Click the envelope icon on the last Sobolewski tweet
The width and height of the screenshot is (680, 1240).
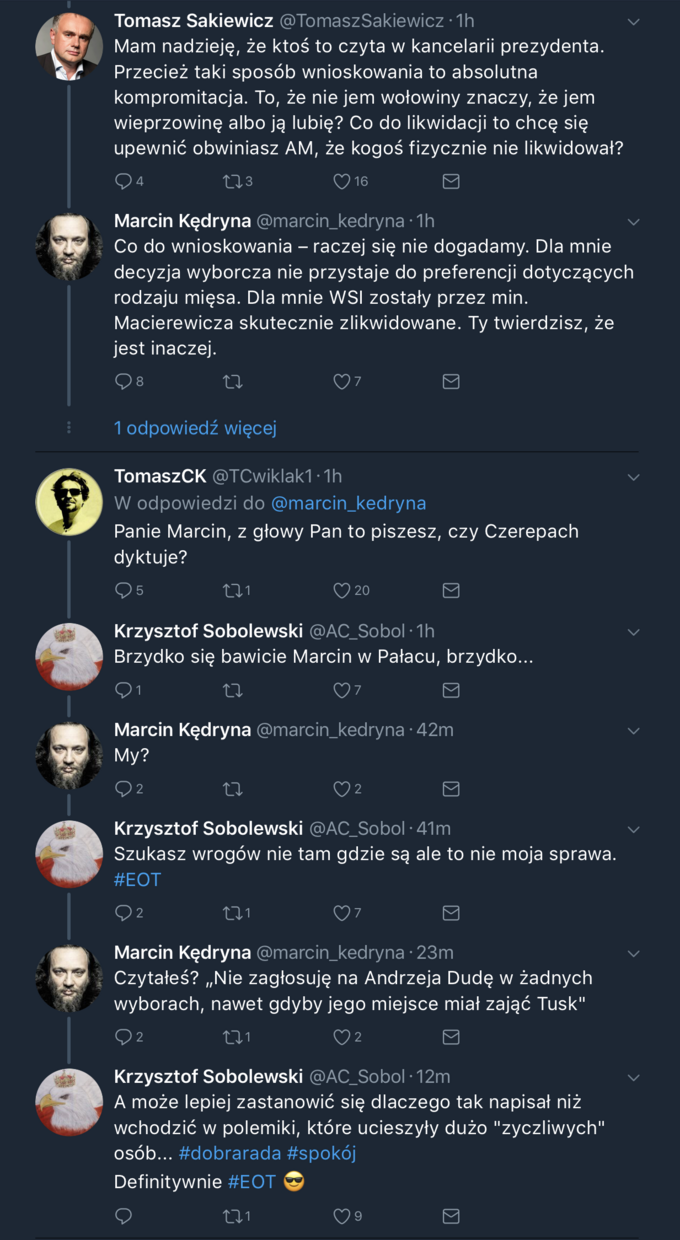coord(450,1216)
